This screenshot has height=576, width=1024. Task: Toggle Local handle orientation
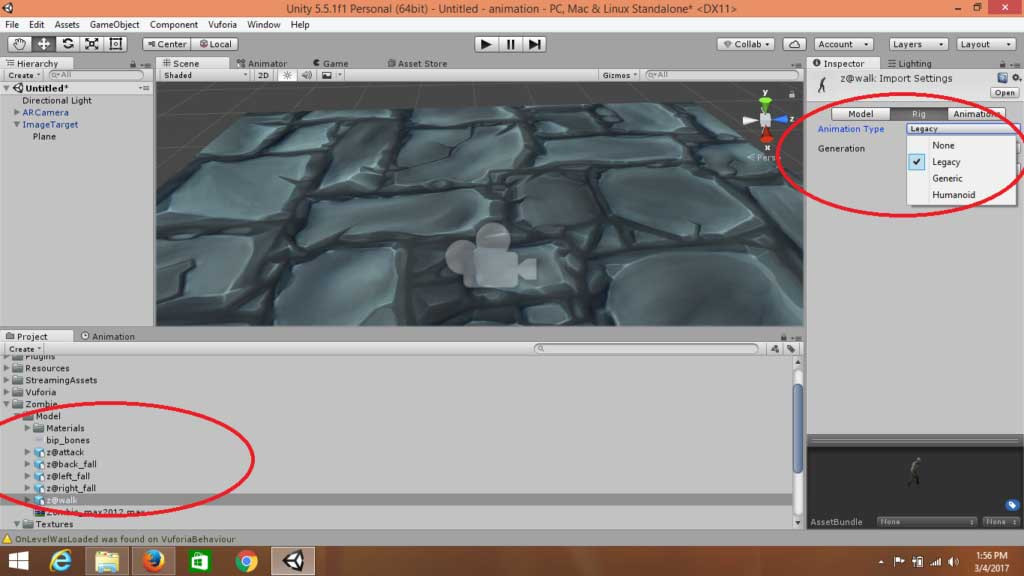click(x=216, y=43)
